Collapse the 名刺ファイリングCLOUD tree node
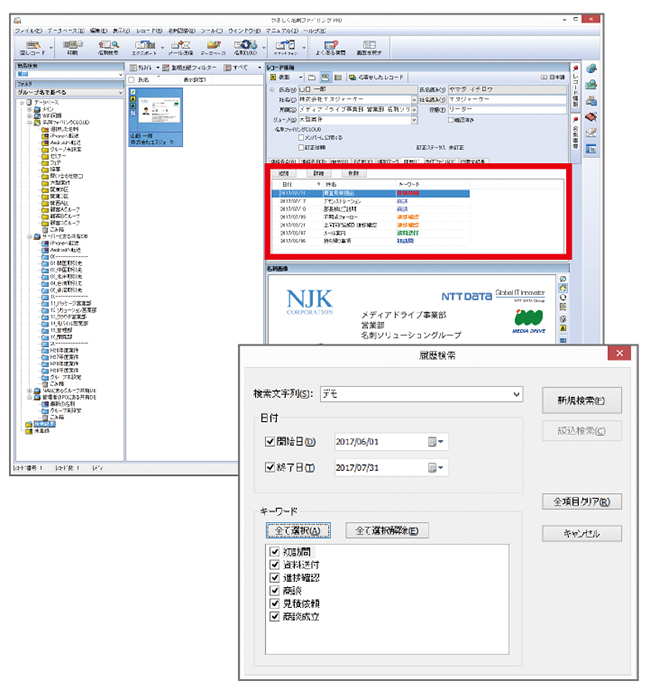This screenshot has height=690, width=650. (30, 122)
